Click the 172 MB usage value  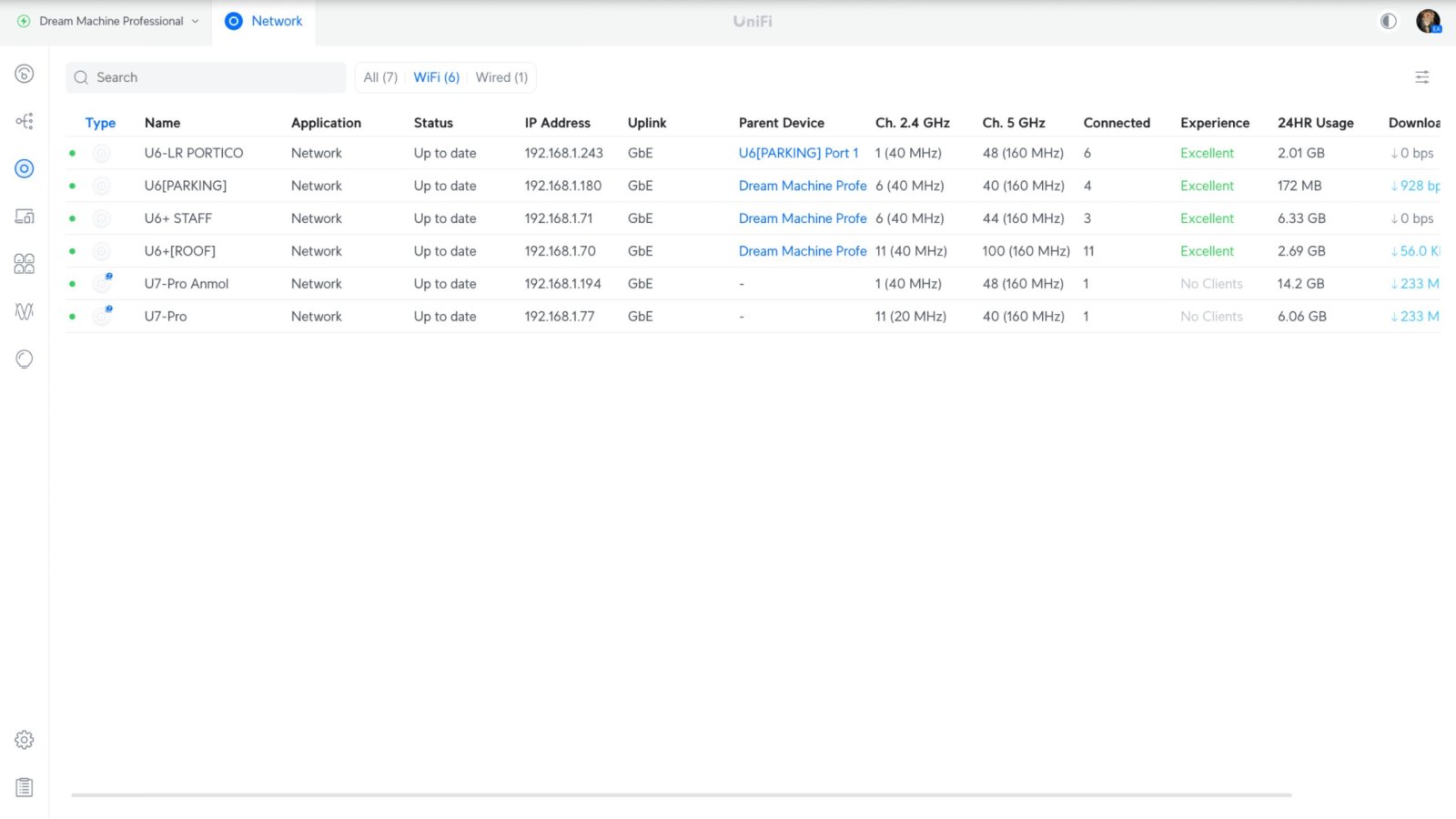click(x=1299, y=186)
